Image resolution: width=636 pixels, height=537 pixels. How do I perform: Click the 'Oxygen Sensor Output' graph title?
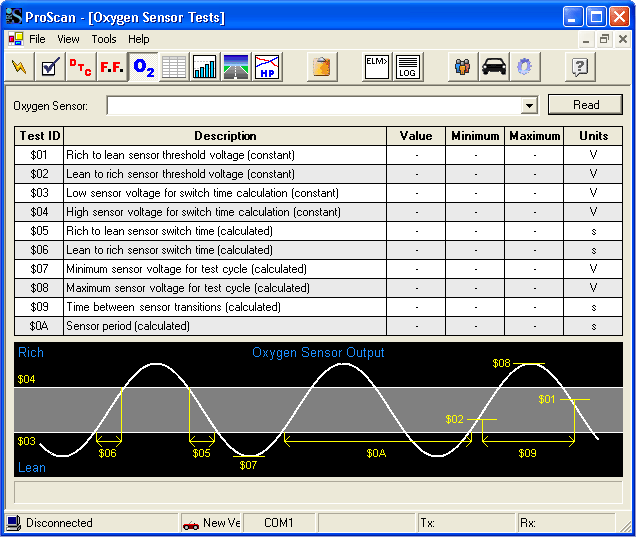[318, 352]
